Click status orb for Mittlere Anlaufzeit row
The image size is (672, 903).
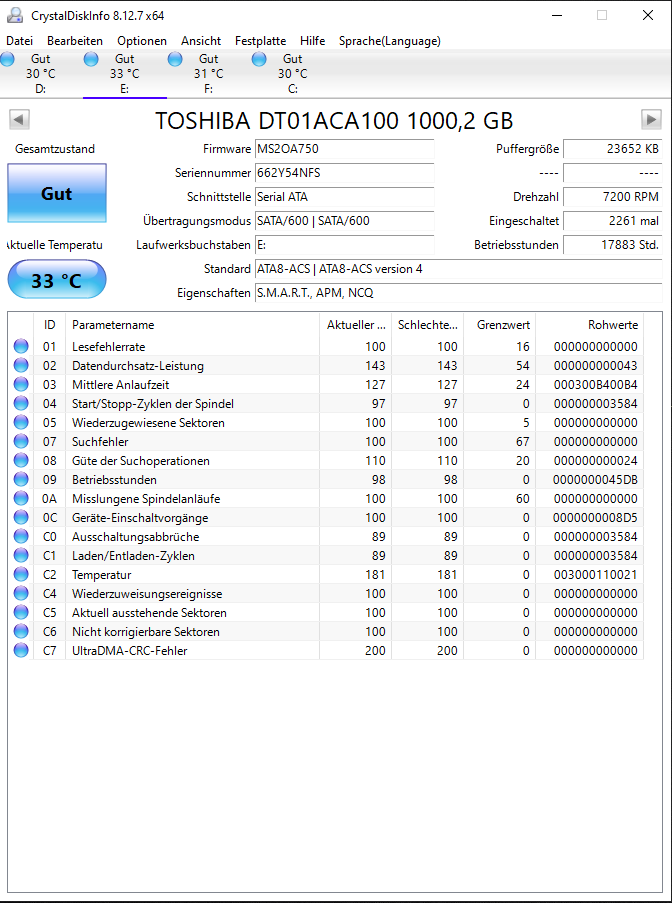21,385
